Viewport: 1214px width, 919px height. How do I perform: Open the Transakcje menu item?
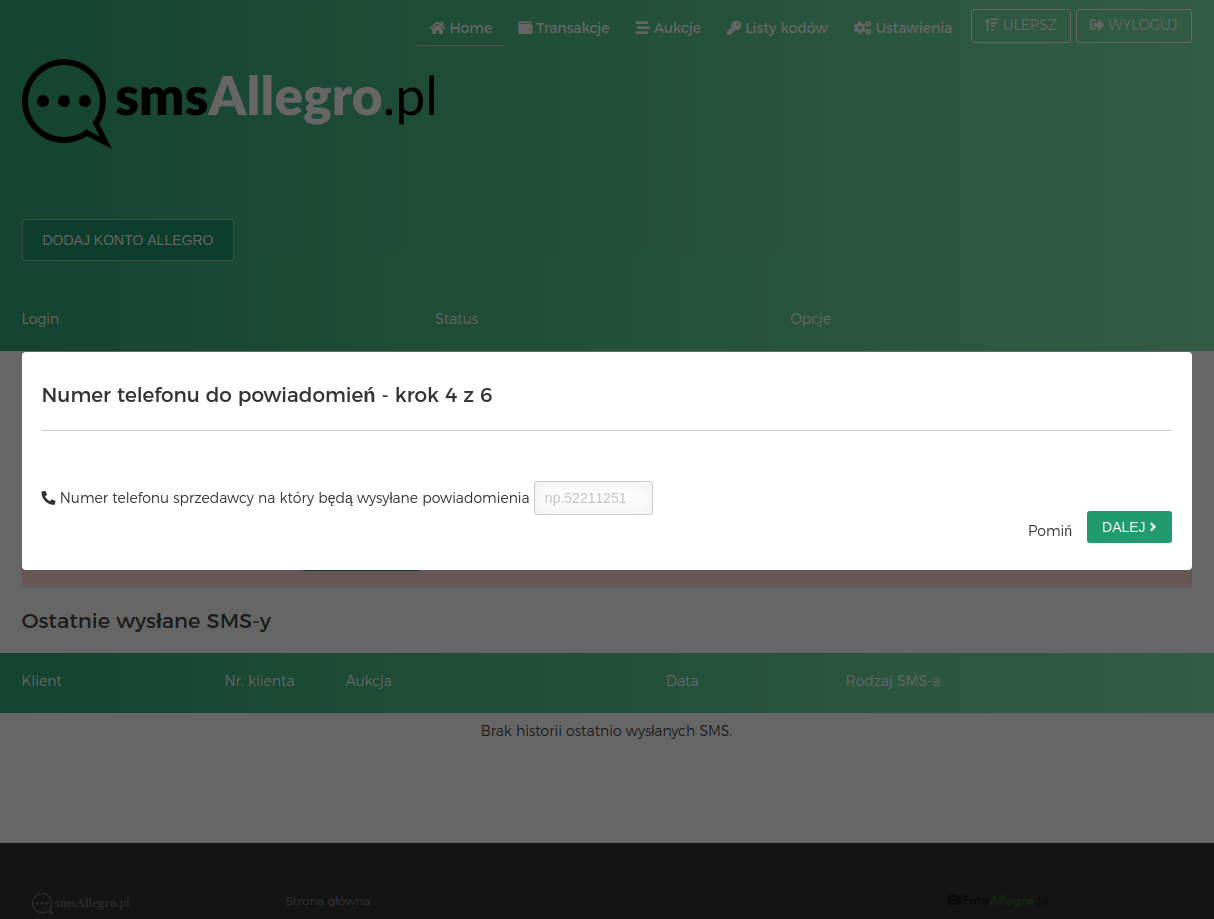tap(564, 28)
